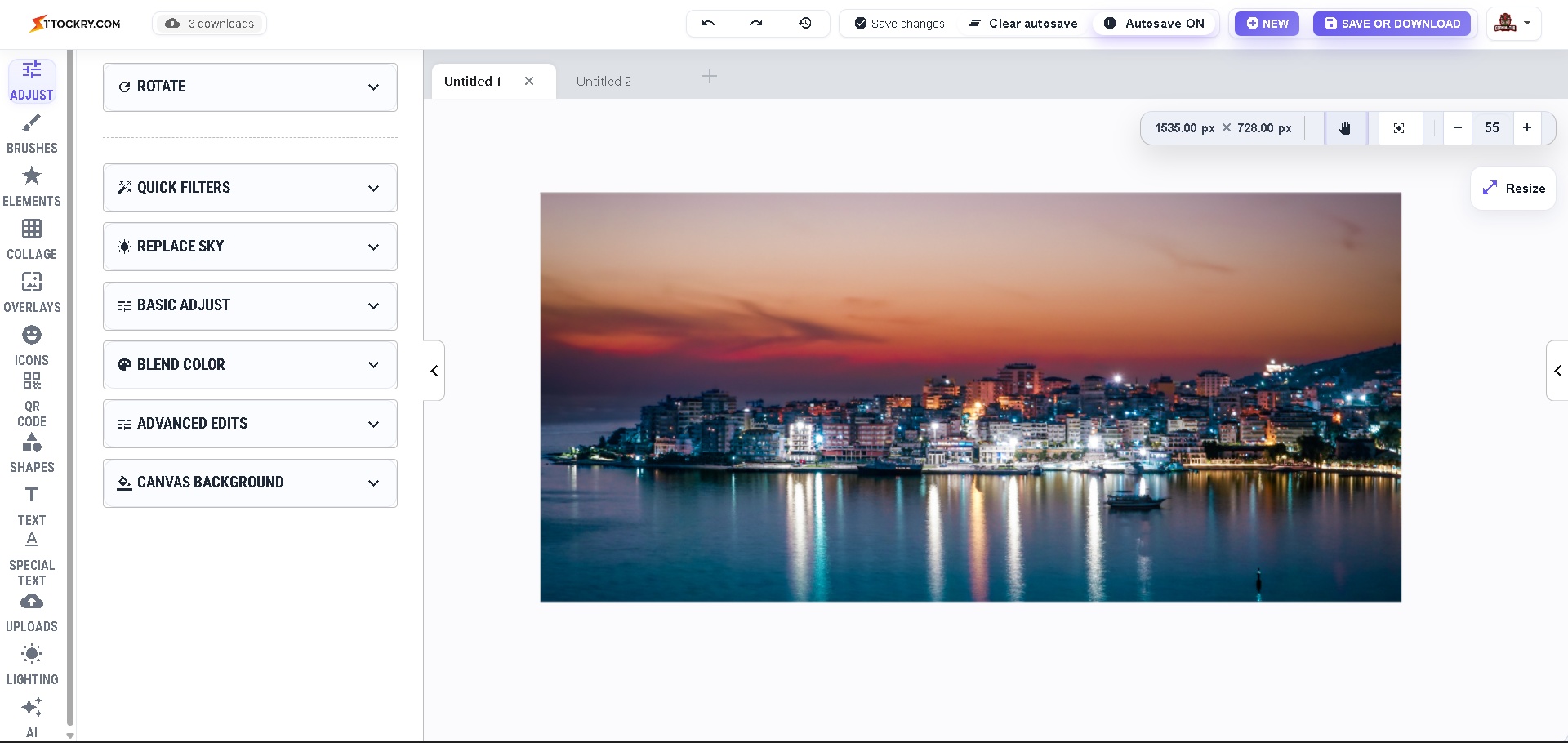Open the Adjust sidebar tool
Viewport: 1568px width, 743px height.
click(x=32, y=81)
